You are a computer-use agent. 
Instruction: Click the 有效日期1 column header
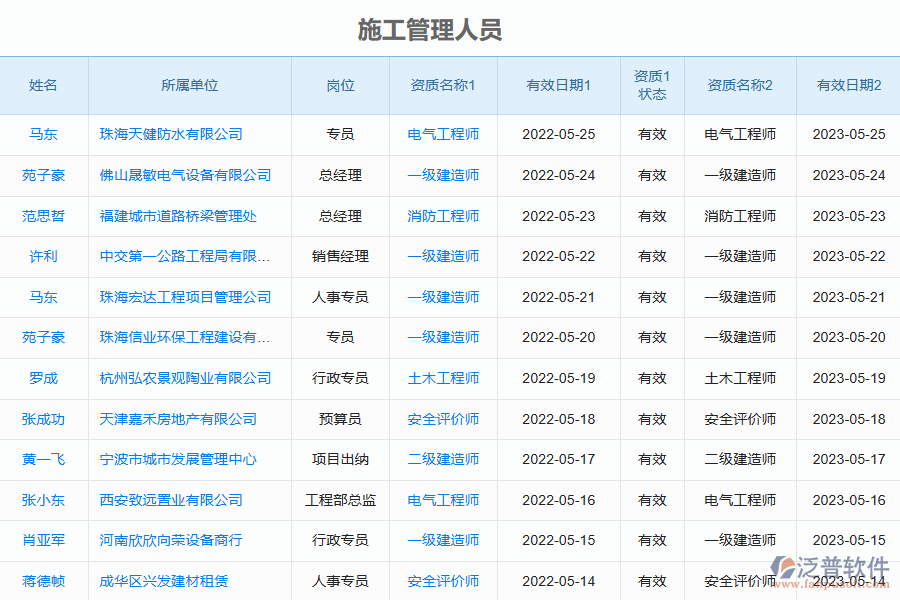tap(558, 85)
